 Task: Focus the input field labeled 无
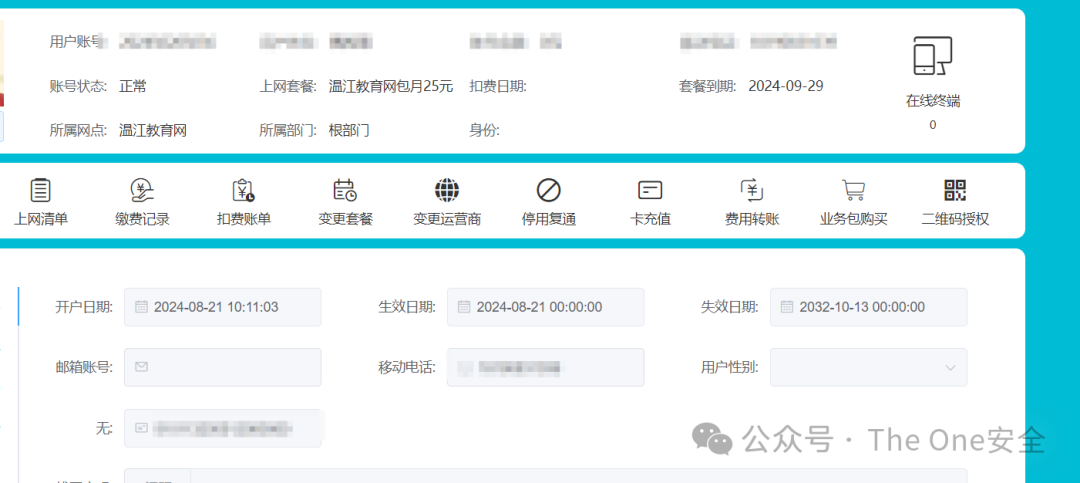pos(222,428)
